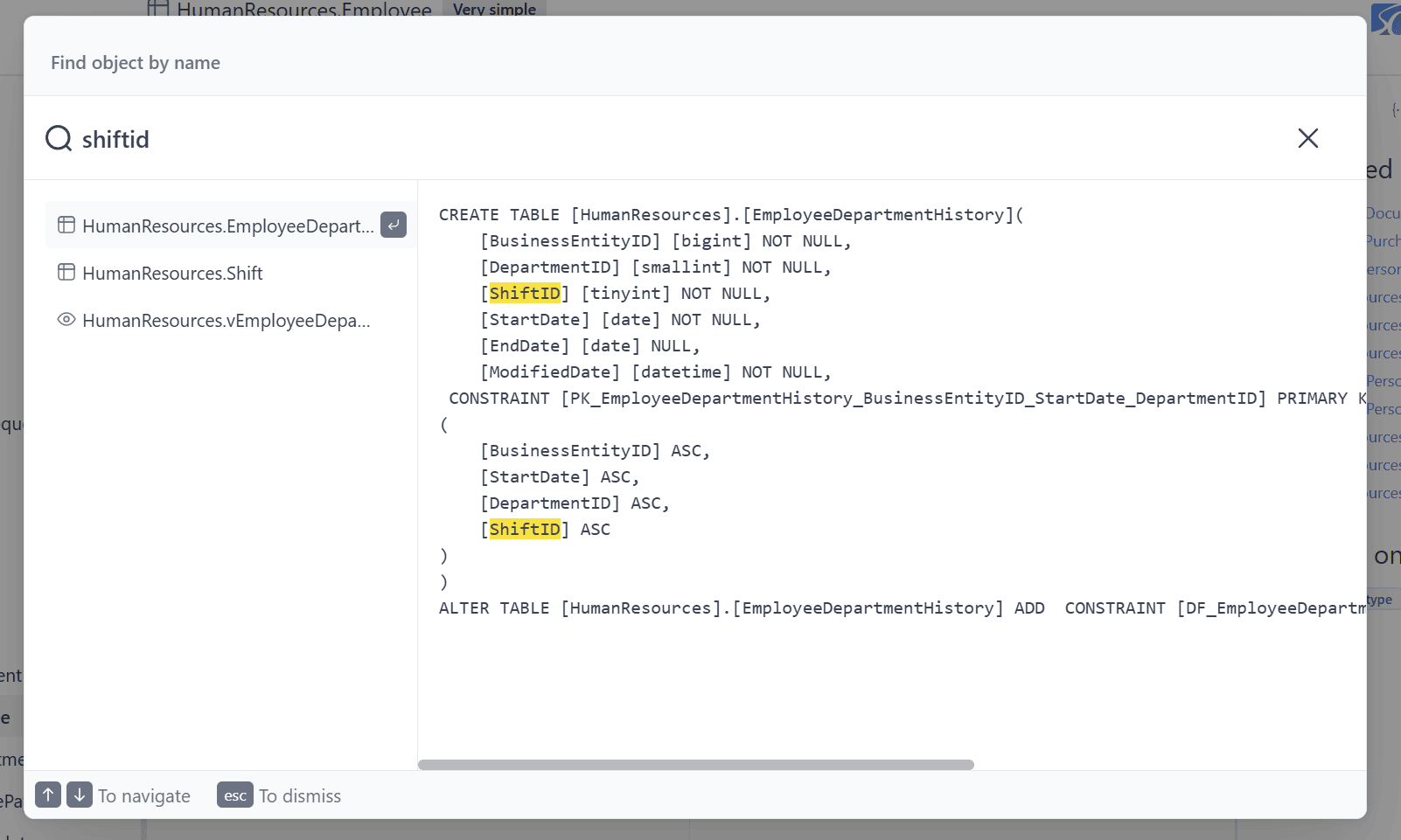Click the Find object by name heading
1401x840 pixels.
tap(136, 63)
